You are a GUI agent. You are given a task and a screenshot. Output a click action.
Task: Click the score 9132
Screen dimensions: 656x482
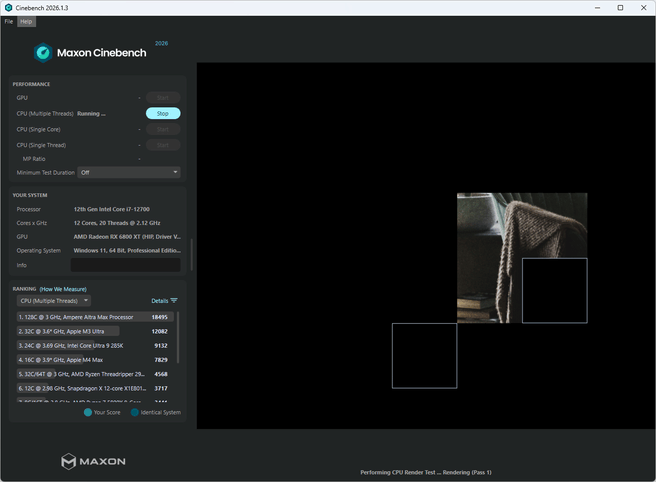click(x=161, y=346)
